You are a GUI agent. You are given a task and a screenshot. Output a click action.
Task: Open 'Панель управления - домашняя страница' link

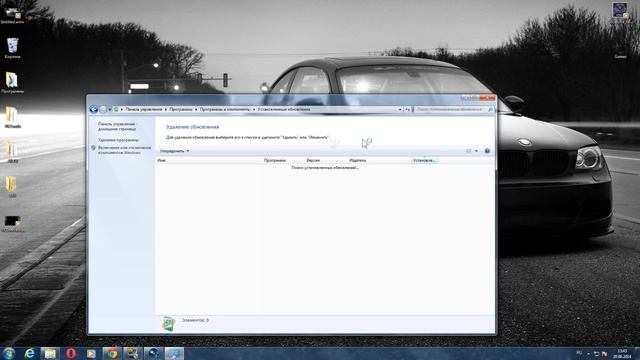tap(117, 126)
